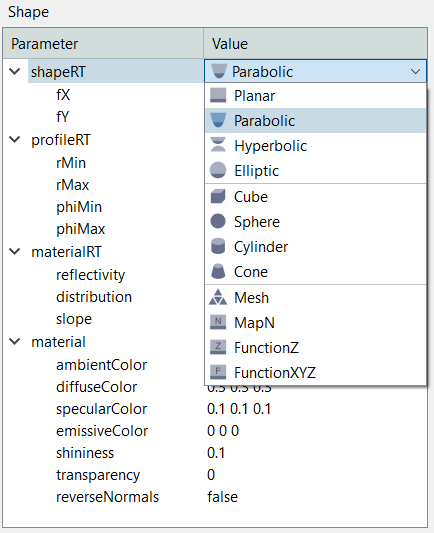Choose Sphere shape label
Screen dimensions: 434x533
[x=257, y=222]
